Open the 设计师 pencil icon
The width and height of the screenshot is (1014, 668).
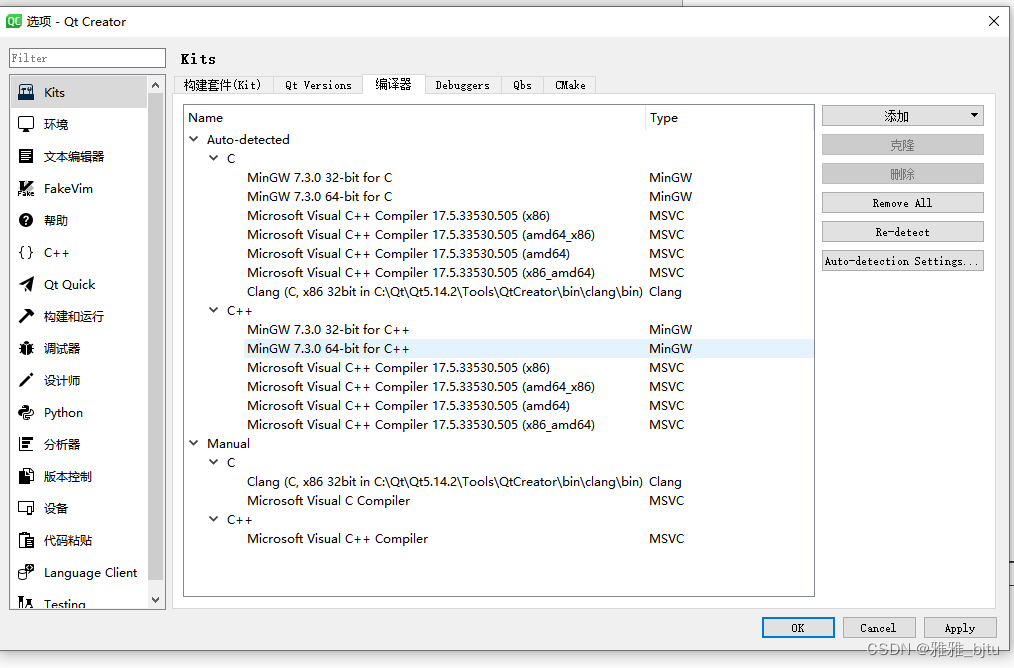tap(26, 380)
